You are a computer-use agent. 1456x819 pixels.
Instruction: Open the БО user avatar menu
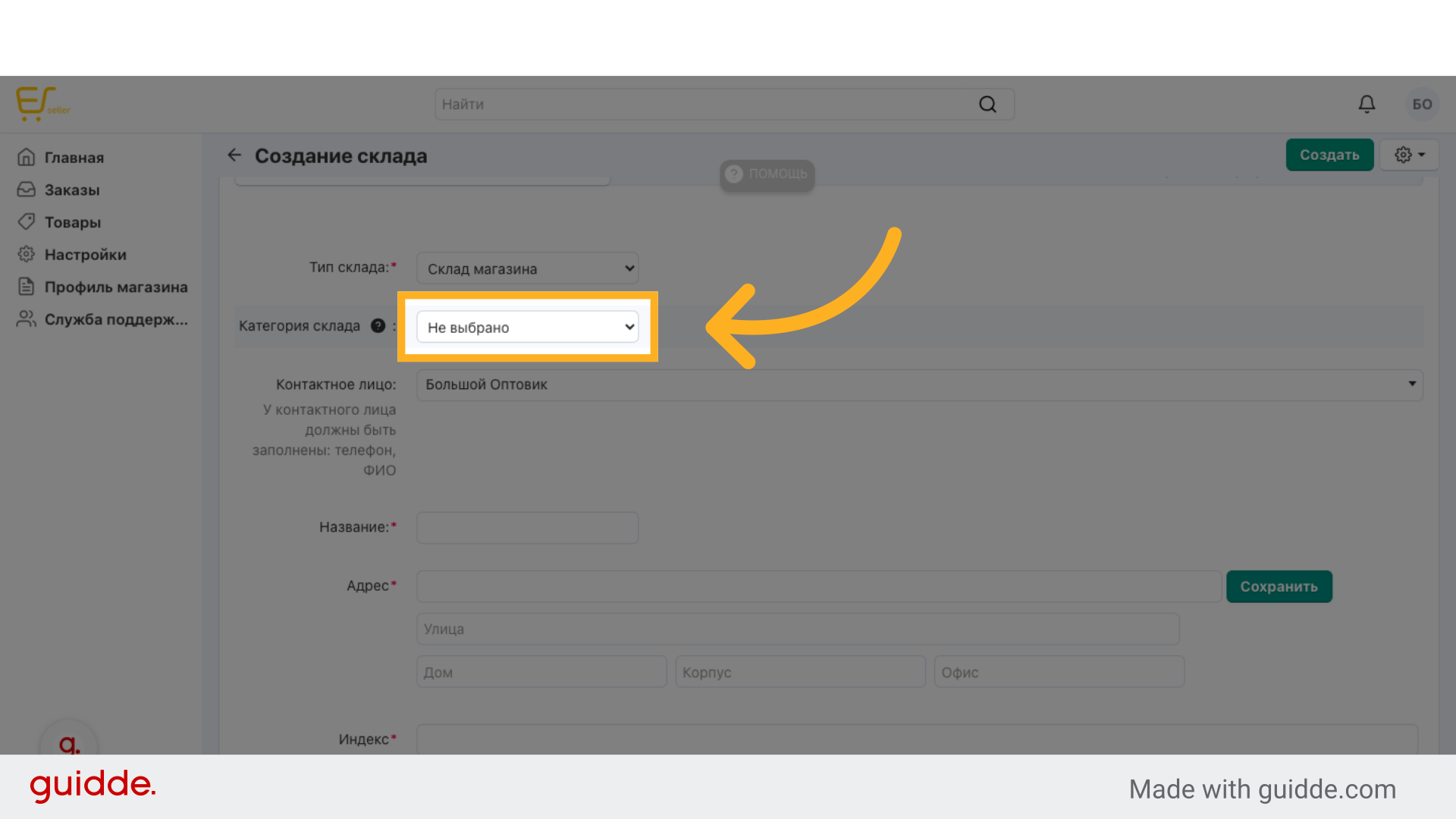point(1422,104)
